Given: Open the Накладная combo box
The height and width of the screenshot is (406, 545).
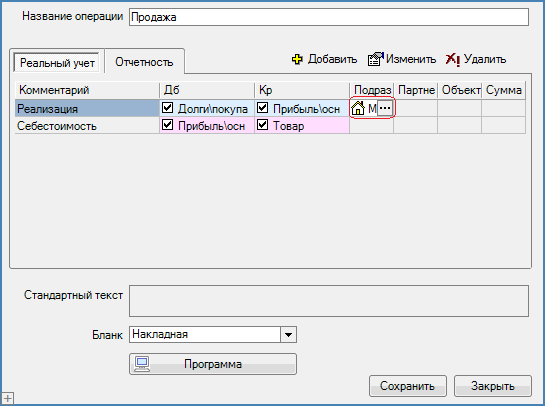Looking at the screenshot, I should click(213, 335).
